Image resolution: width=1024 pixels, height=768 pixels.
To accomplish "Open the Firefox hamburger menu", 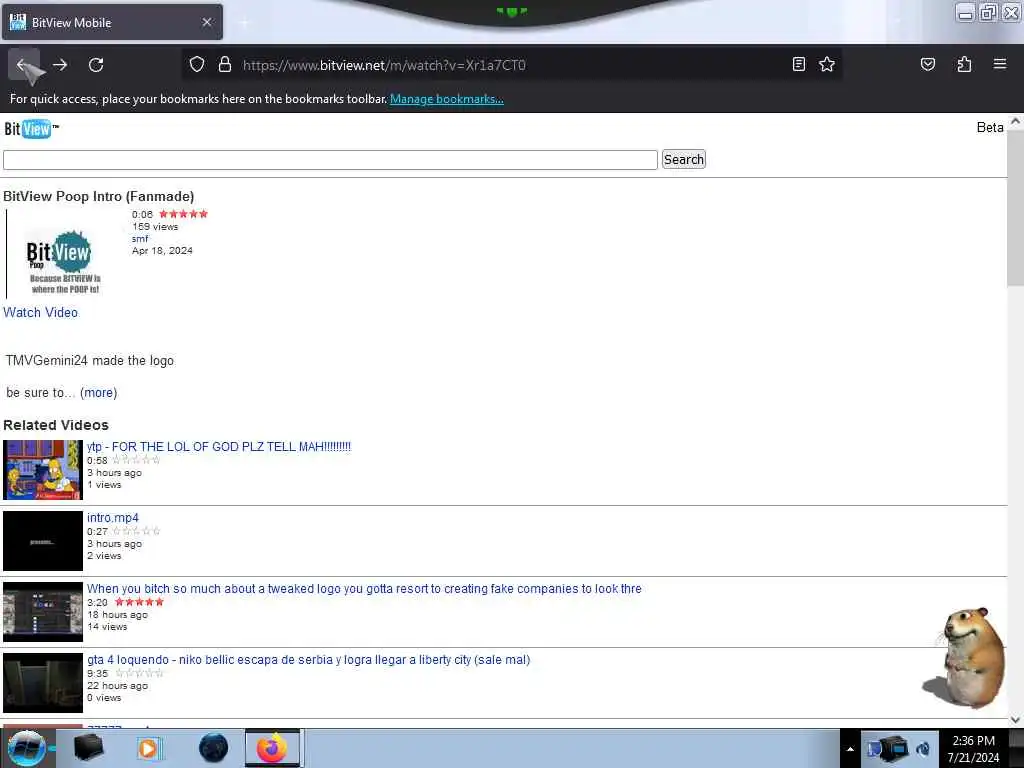I will coord(999,64).
